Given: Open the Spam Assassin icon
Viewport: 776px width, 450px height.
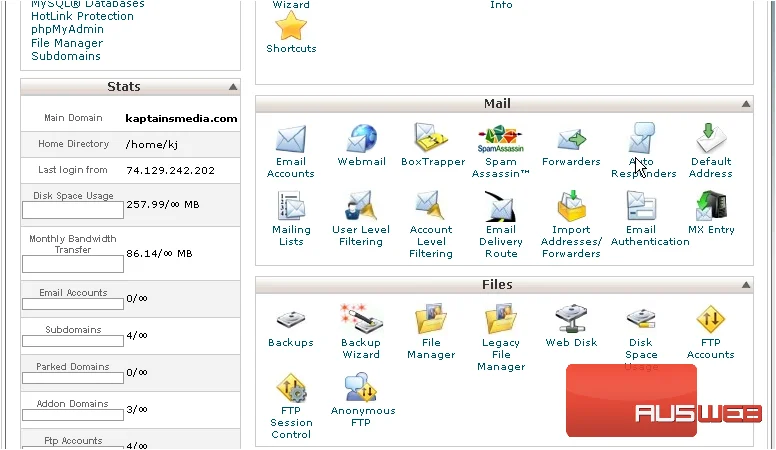Looking at the screenshot, I should 500,140.
